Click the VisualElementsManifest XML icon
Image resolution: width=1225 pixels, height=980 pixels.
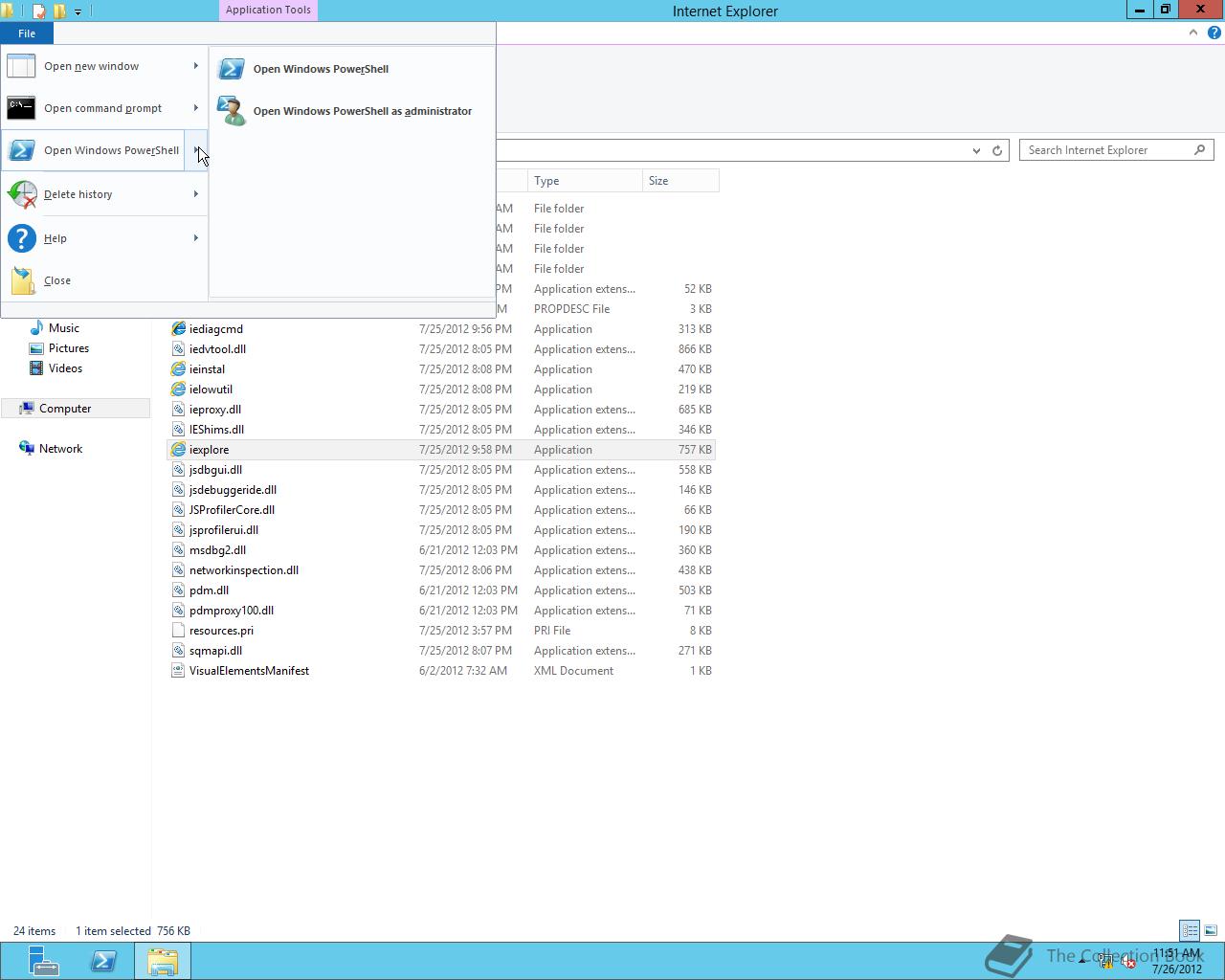[x=178, y=671]
